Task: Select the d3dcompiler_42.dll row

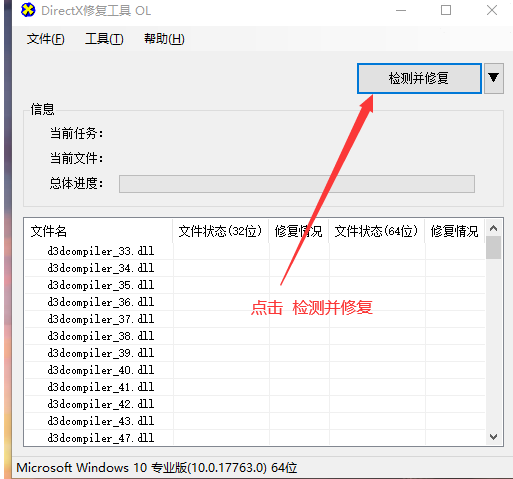Action: tap(255, 404)
